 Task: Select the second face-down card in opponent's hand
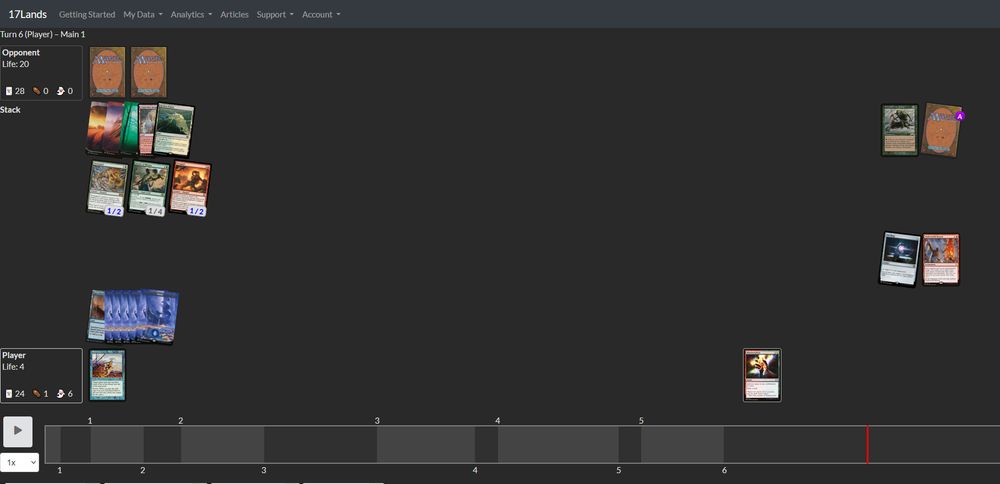[x=149, y=71]
